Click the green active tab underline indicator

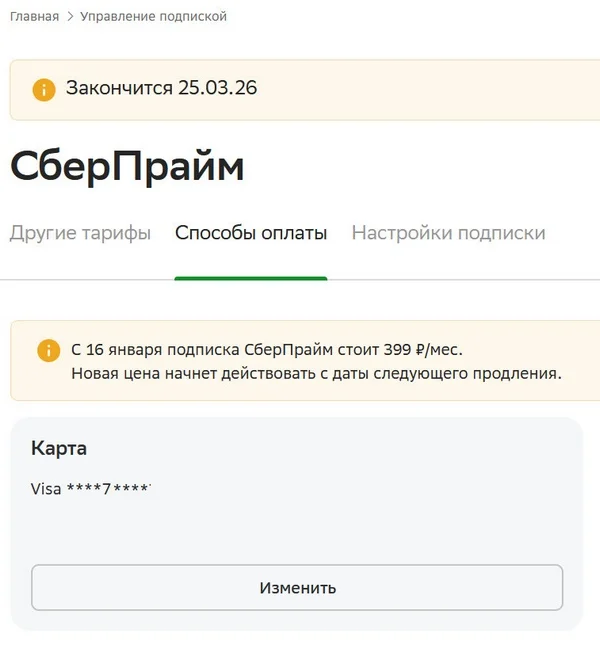pyautogui.click(x=251, y=279)
